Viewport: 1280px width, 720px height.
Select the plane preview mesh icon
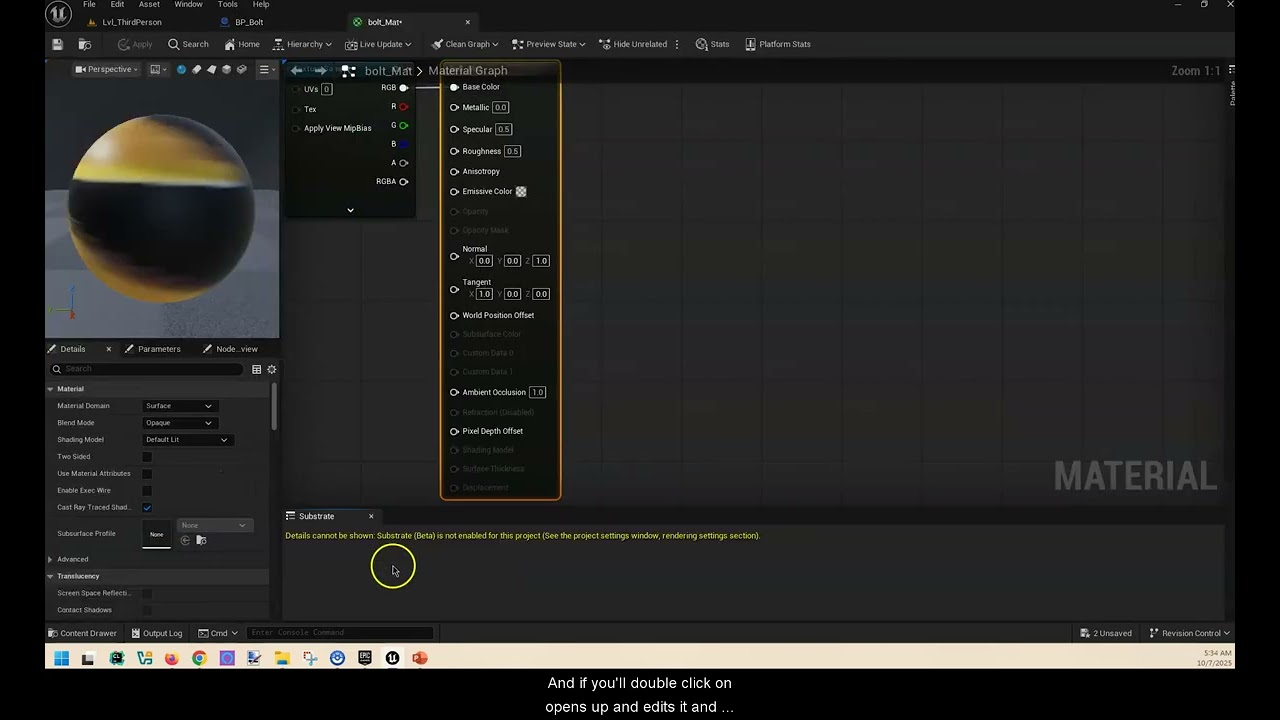point(211,69)
